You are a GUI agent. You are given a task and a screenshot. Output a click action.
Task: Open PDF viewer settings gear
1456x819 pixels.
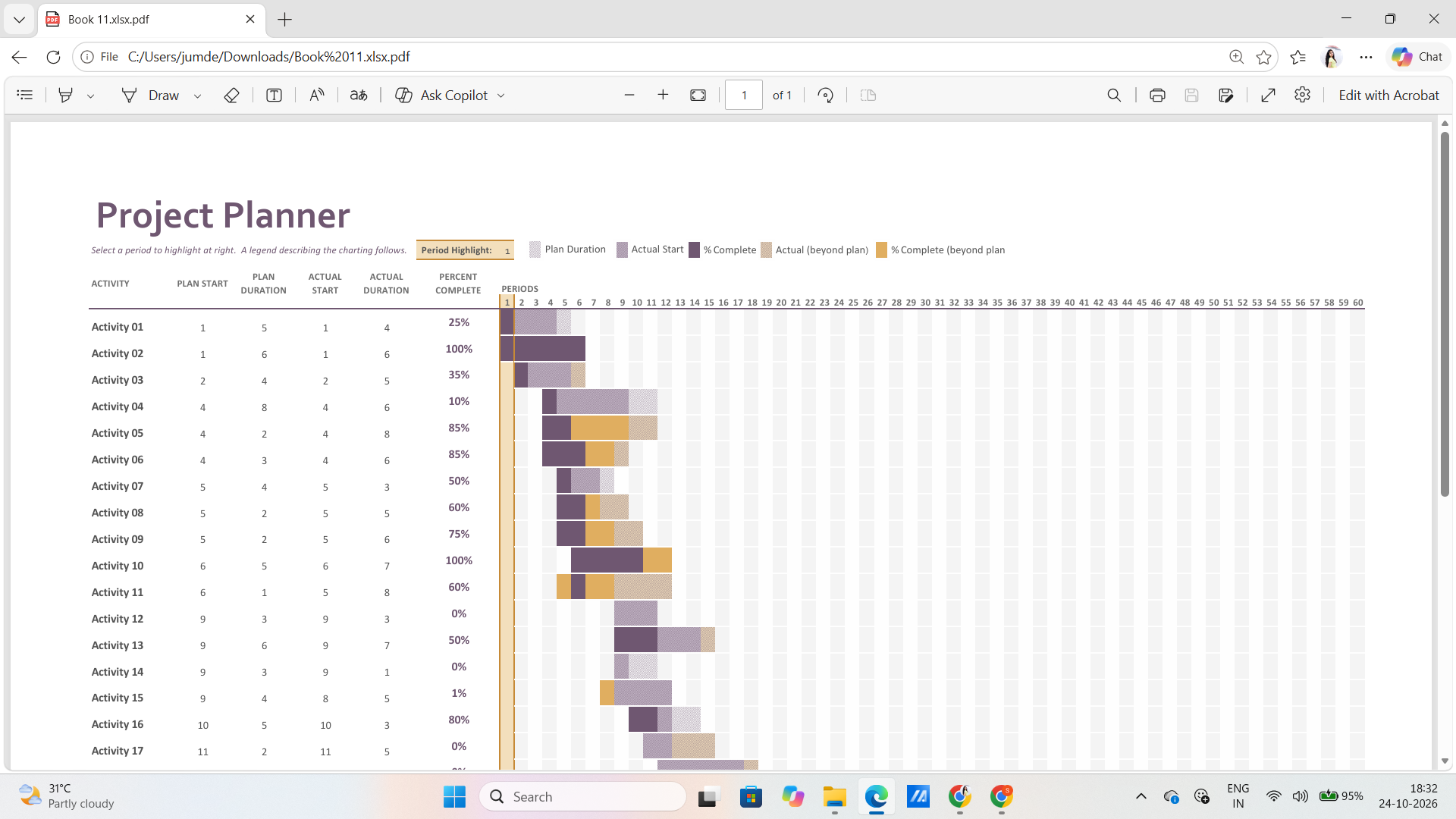coord(1302,95)
